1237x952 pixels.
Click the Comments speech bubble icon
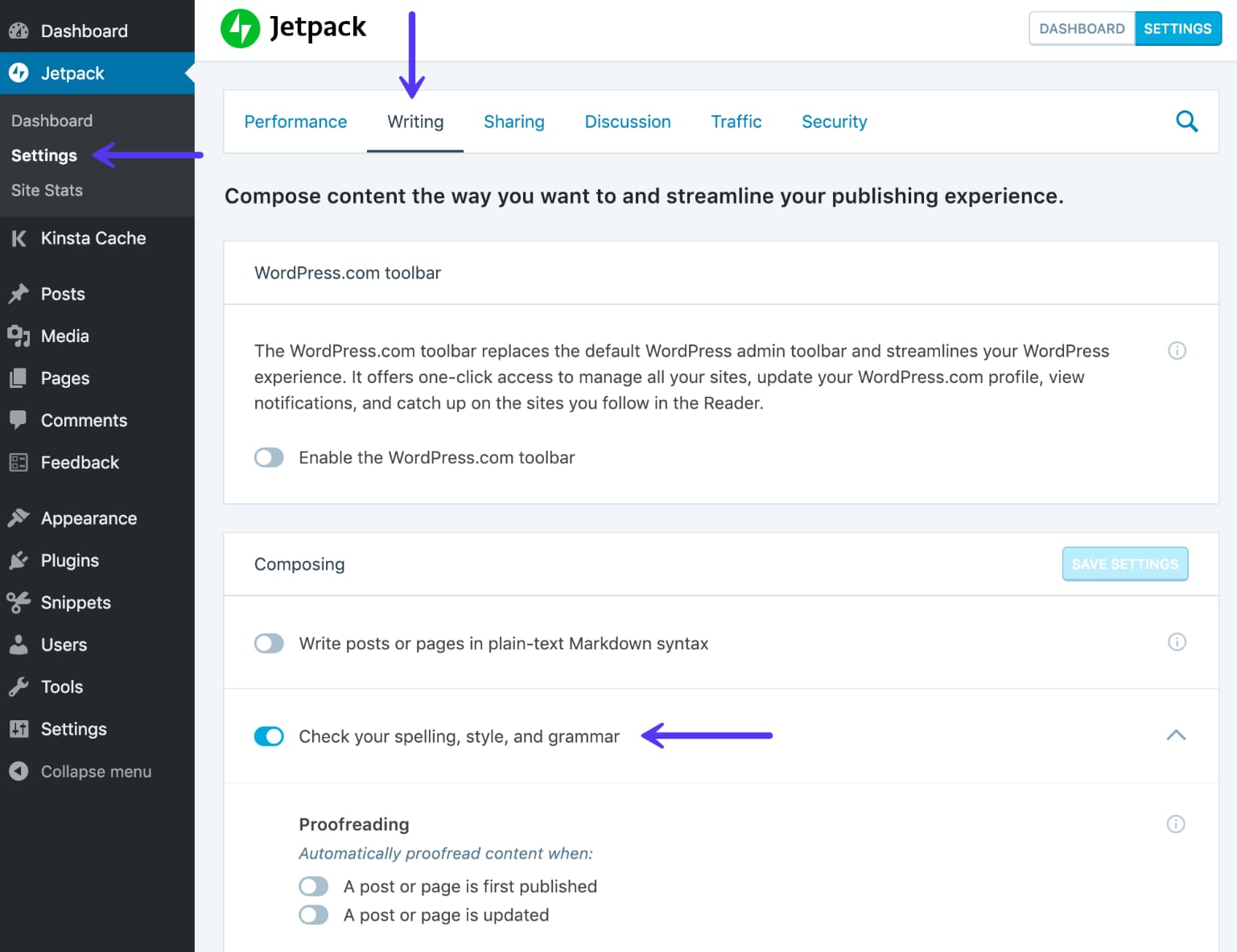click(19, 419)
